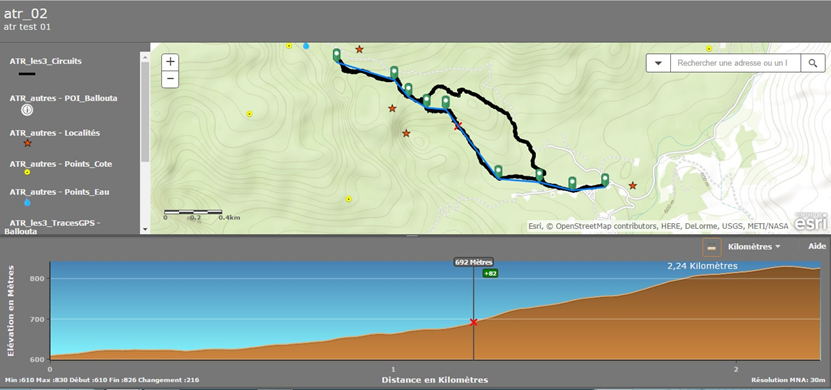Toggle the measure ruler tool button
The height and width of the screenshot is (390, 831).
coord(712,247)
